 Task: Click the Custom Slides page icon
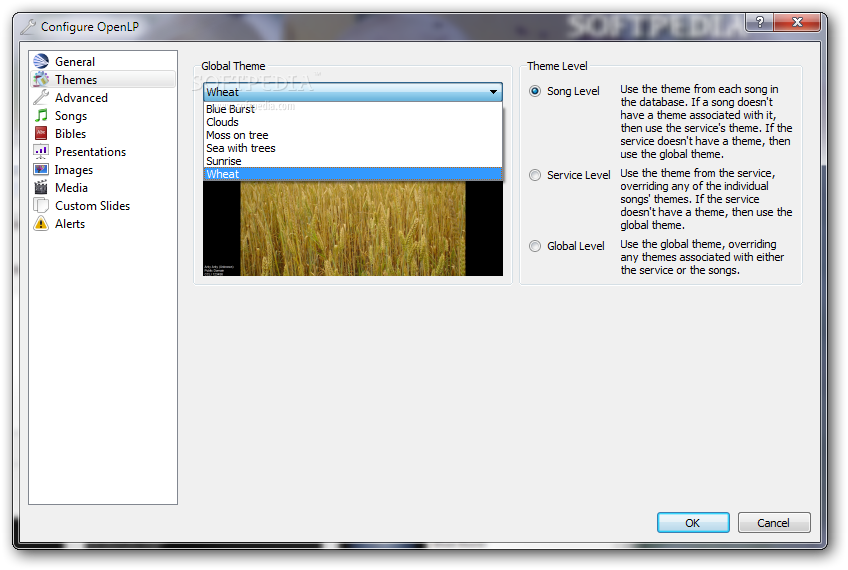tap(41, 206)
